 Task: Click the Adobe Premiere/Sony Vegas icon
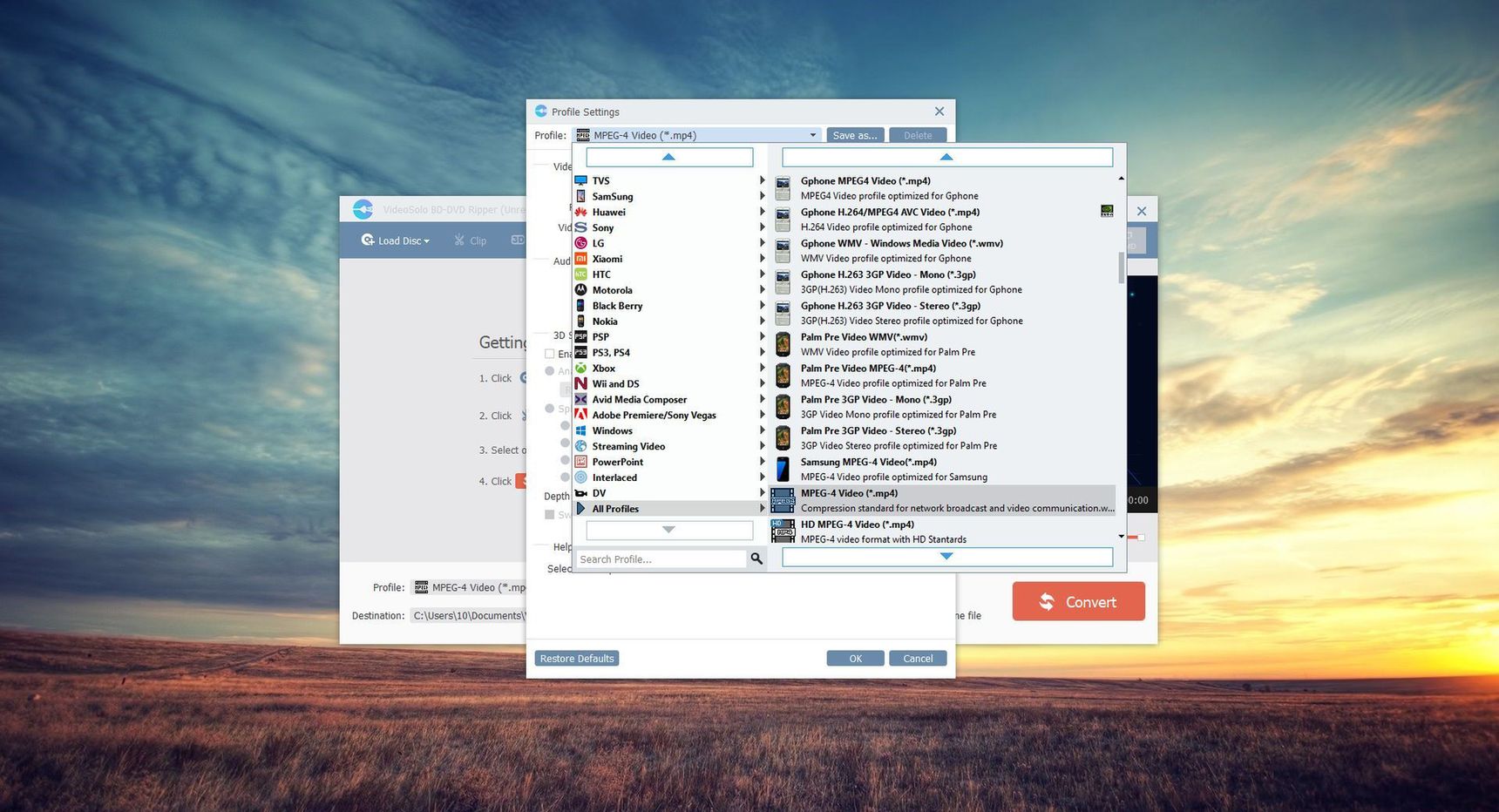click(x=580, y=415)
